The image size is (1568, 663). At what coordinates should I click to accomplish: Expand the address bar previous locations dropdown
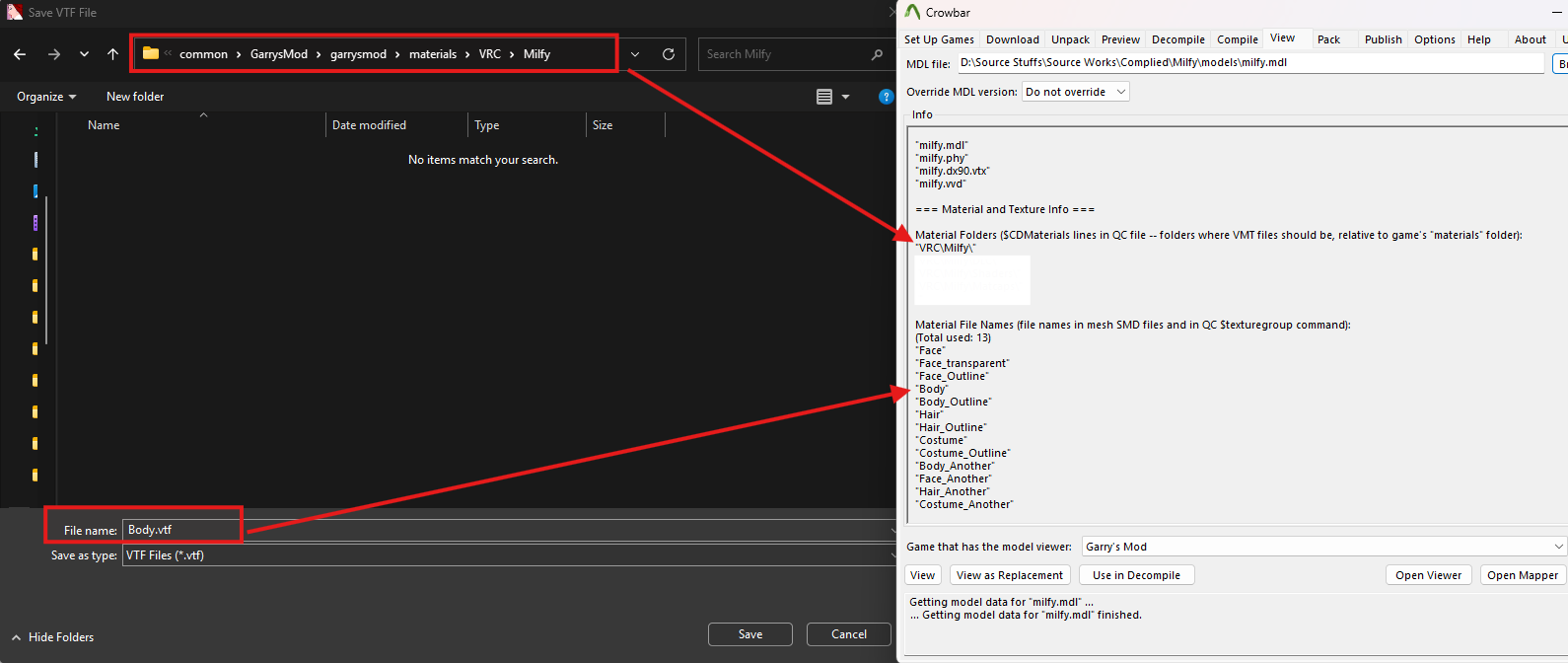point(635,54)
